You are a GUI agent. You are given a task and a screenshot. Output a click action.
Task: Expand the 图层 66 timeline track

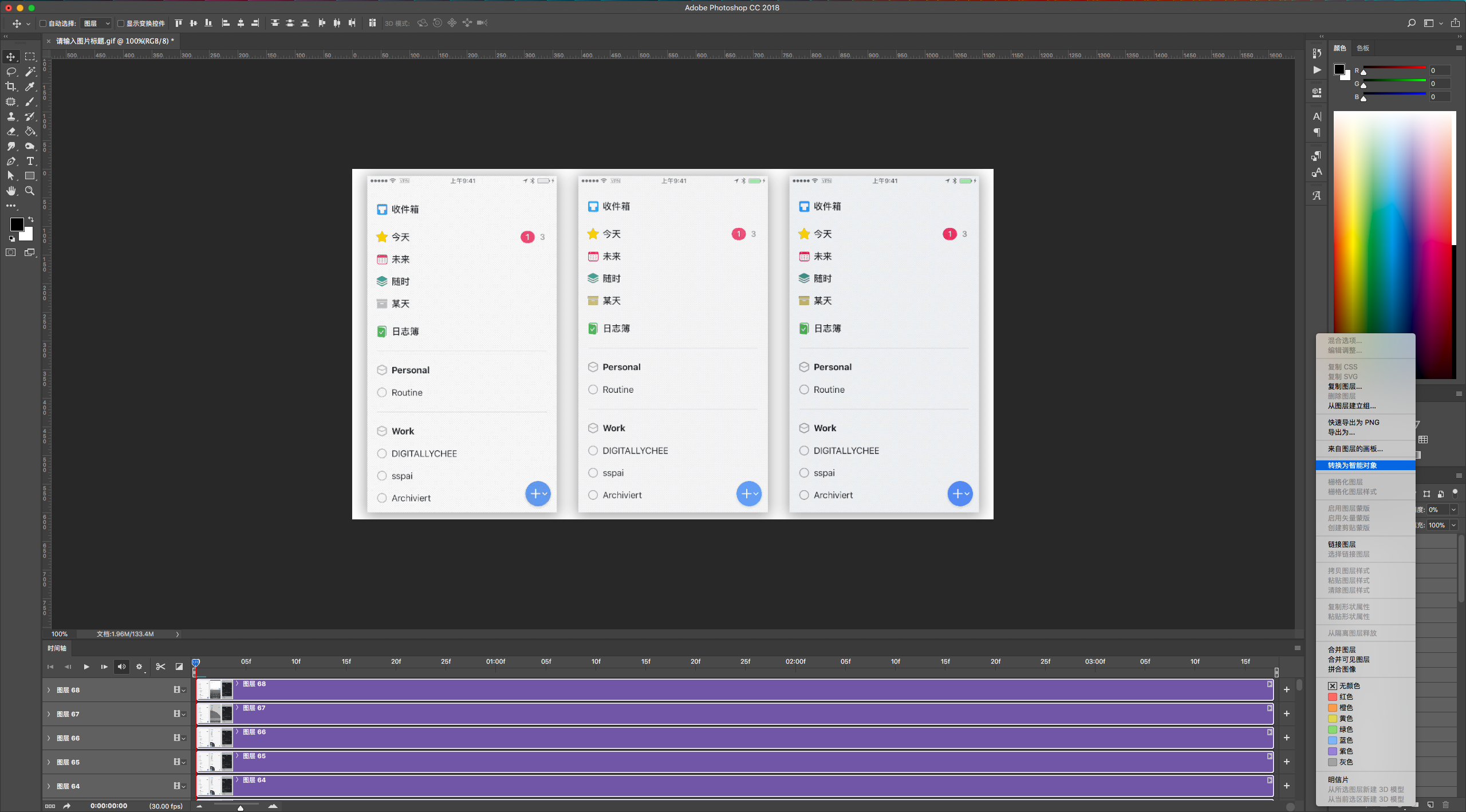point(49,738)
